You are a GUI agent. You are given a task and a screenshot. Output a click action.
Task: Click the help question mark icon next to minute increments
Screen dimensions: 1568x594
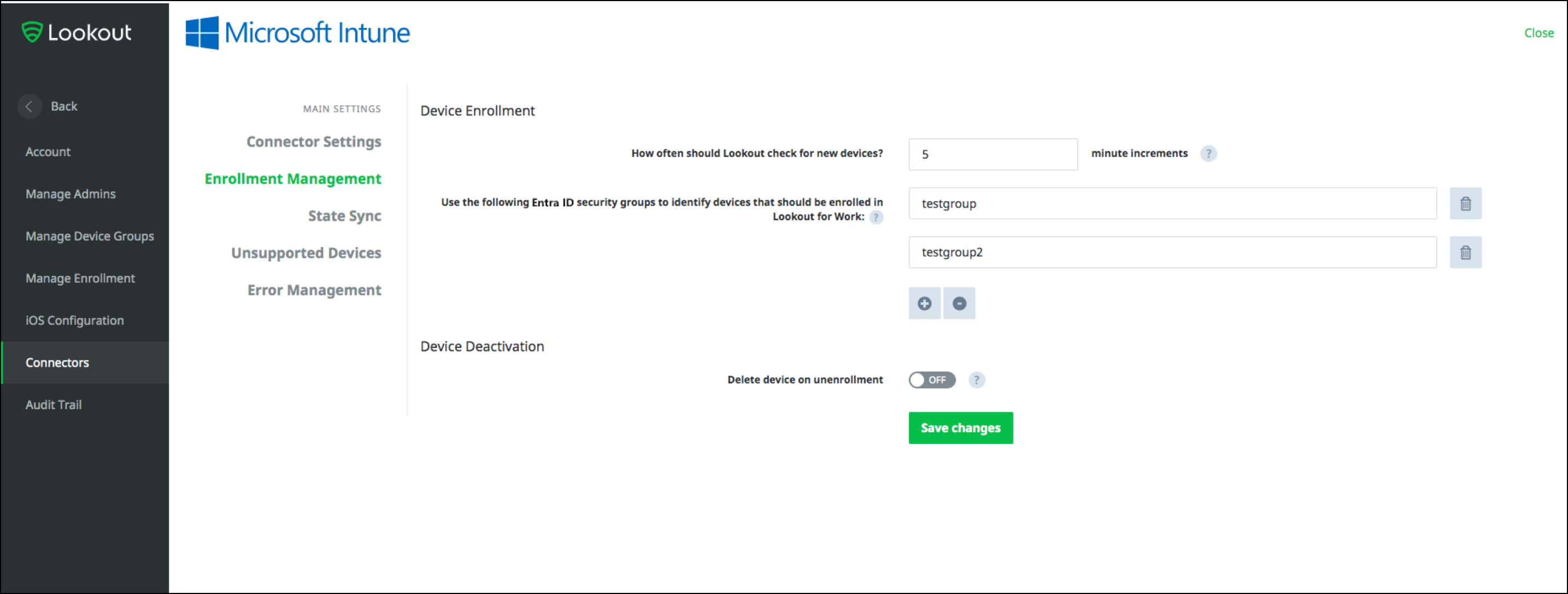point(1210,153)
